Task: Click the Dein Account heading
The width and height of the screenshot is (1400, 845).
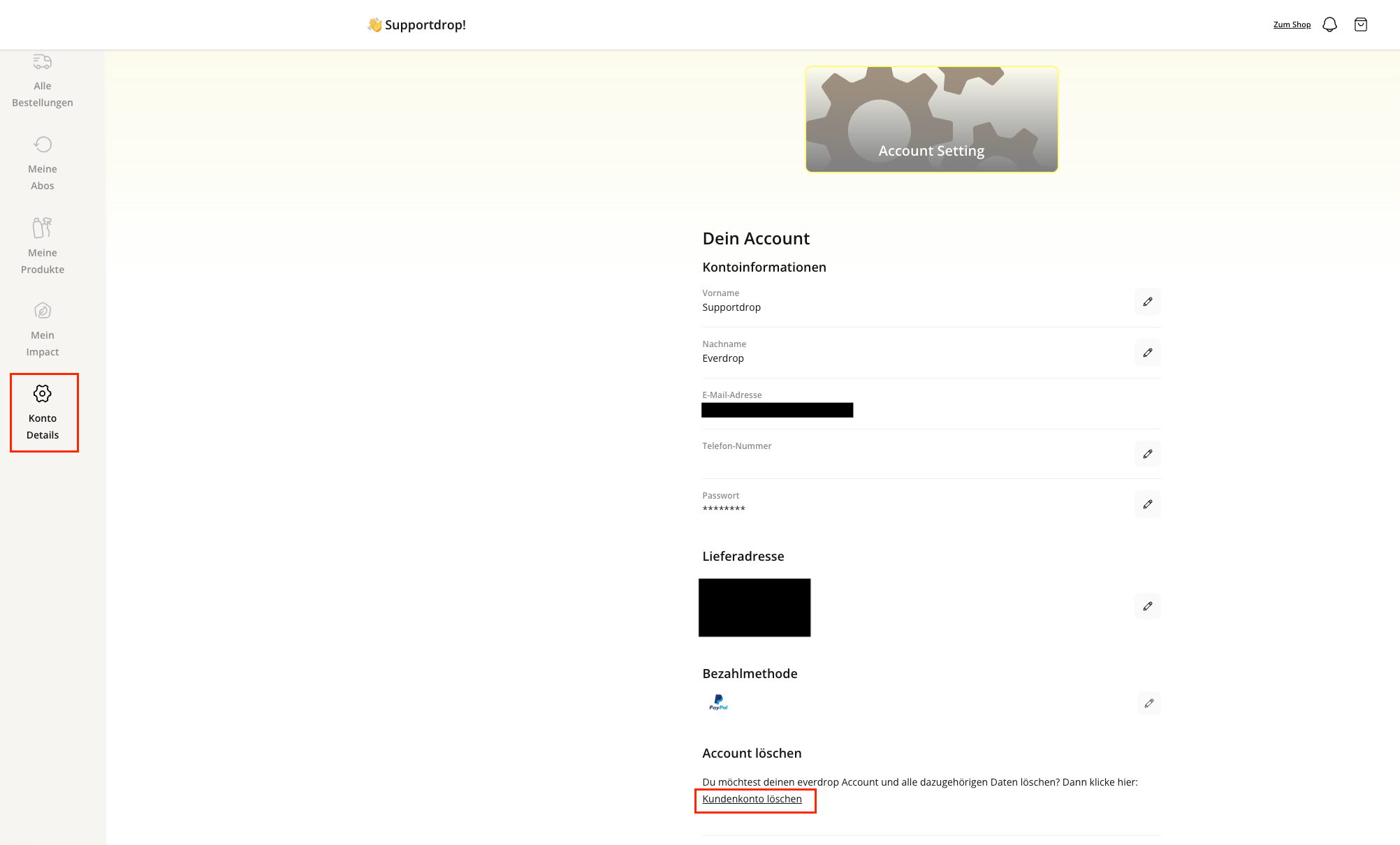Action: (x=756, y=239)
